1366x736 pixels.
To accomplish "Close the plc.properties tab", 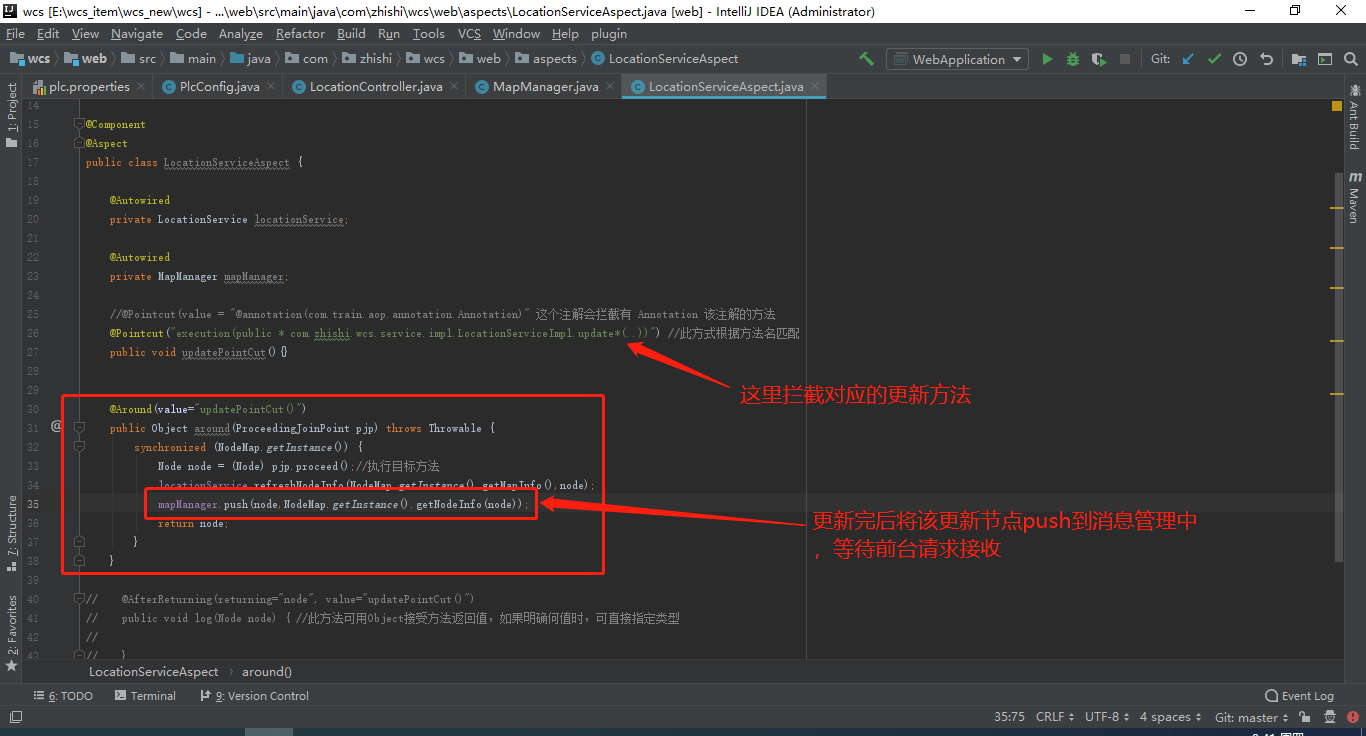I will pos(142,87).
